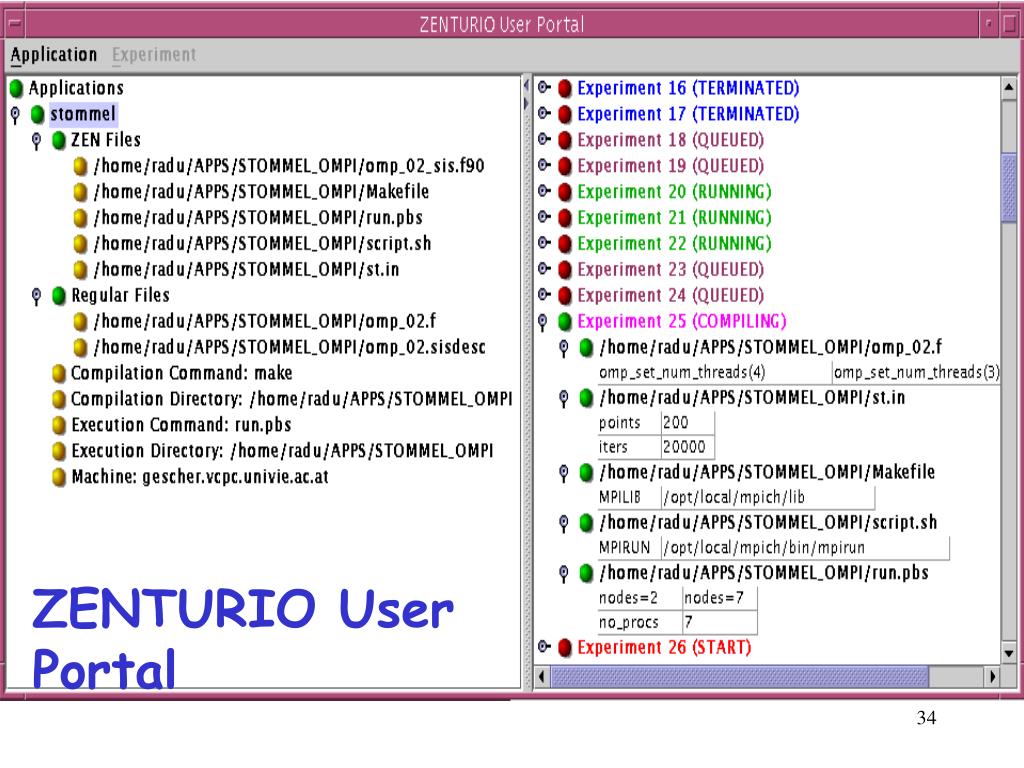
Task: Open the Experiment menu
Action: [153, 55]
